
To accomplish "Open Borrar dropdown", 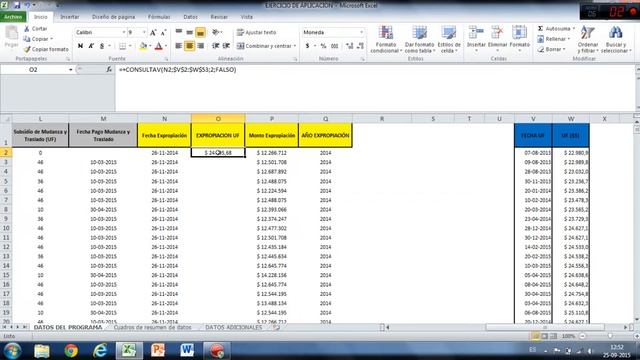I will tap(552, 49).
